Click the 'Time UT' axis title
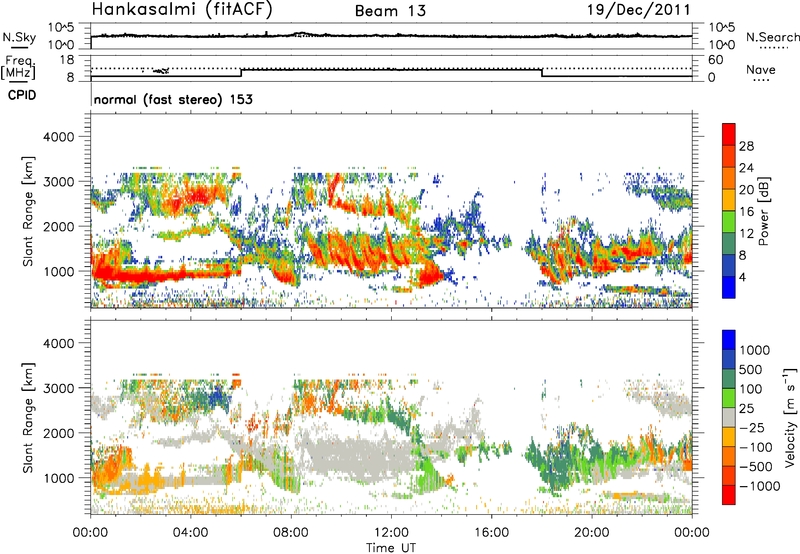800x554 pixels. click(391, 548)
